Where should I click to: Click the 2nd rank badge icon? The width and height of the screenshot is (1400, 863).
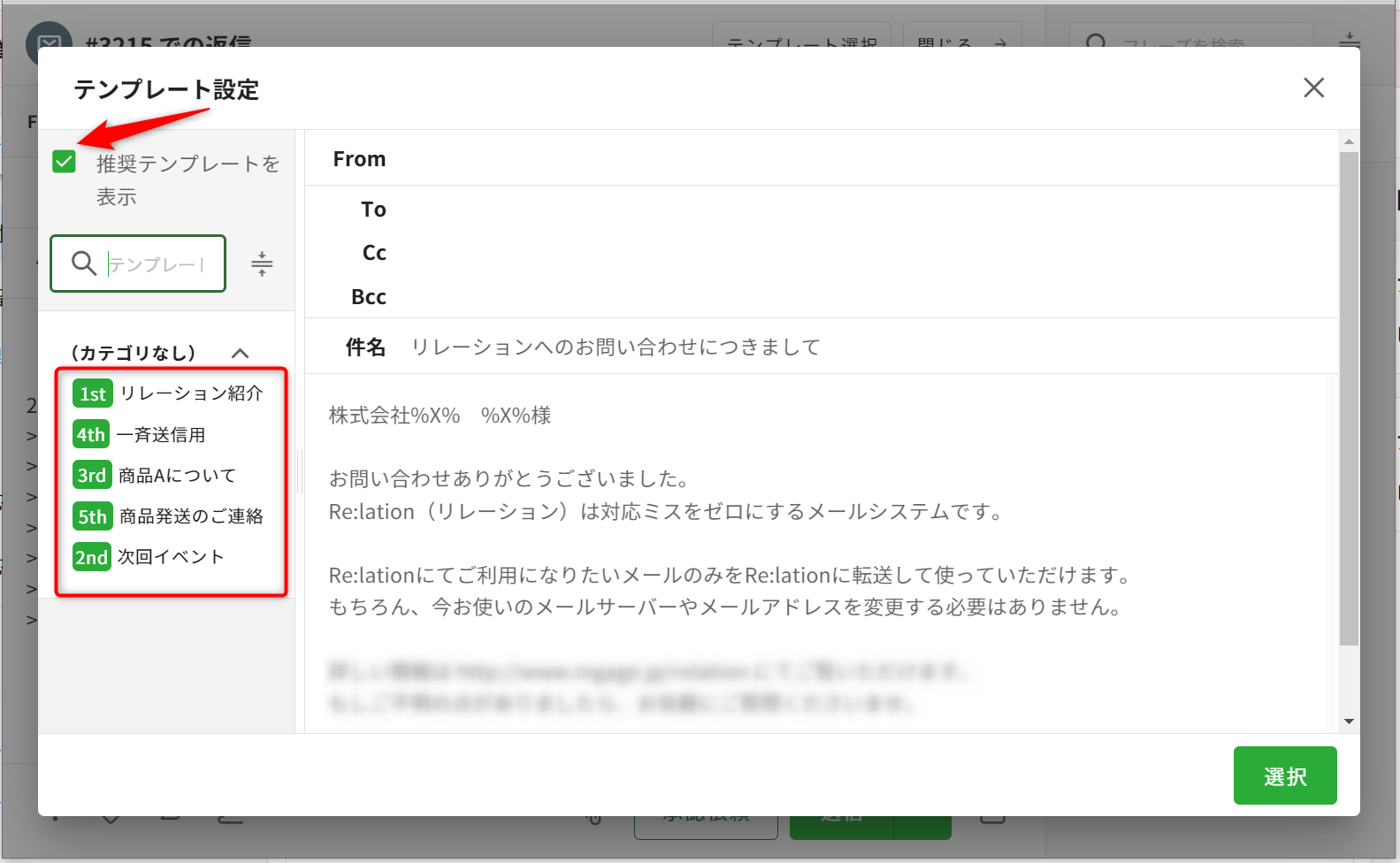pos(91,557)
